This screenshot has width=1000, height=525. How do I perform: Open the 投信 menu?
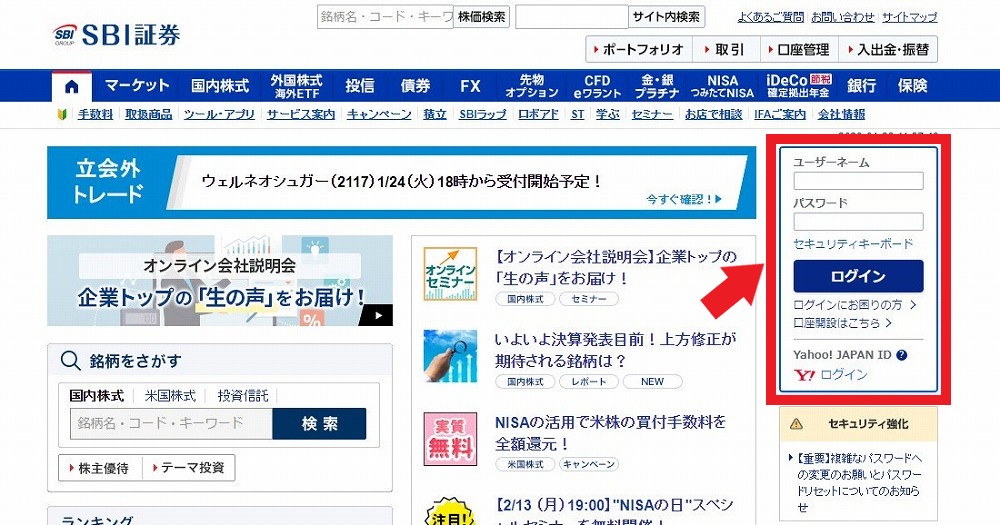(x=360, y=85)
